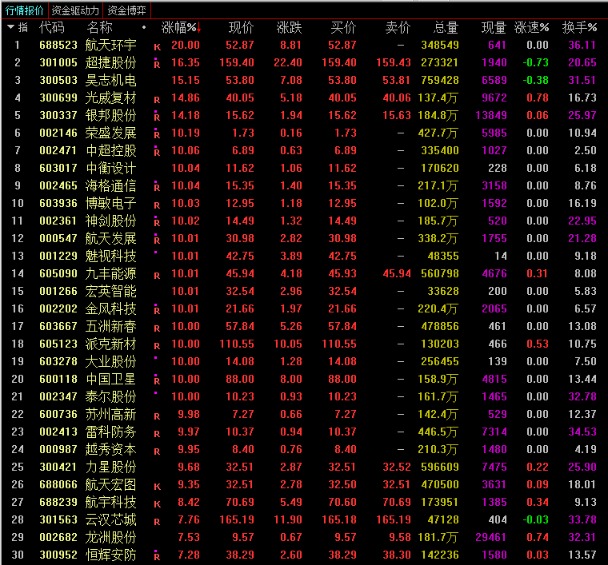Sort by 涨速% column header

pos(532,28)
